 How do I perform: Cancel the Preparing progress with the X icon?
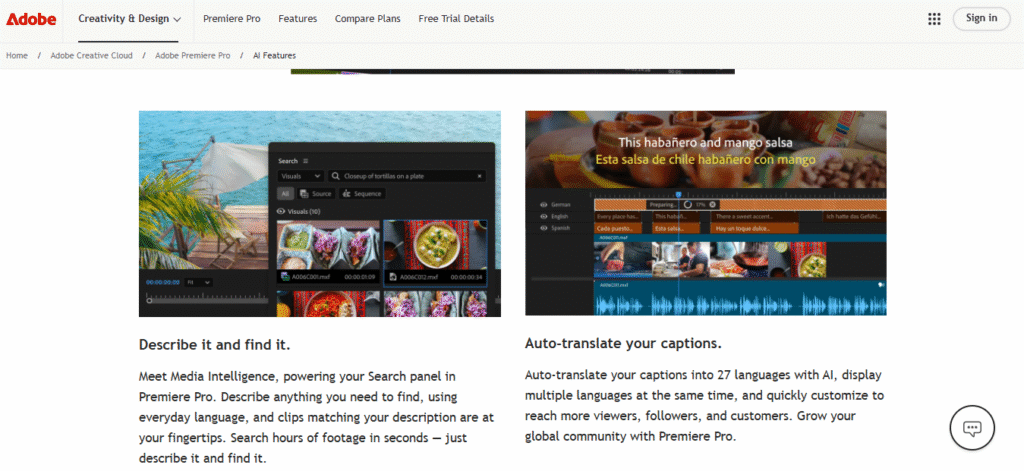point(712,204)
